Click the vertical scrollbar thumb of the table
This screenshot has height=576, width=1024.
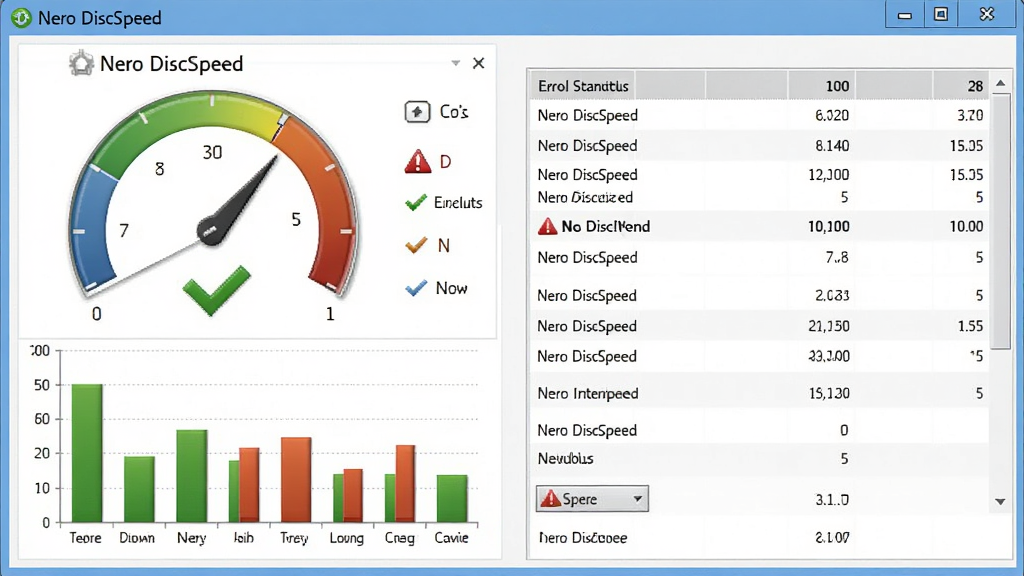pyautogui.click(x=1000, y=221)
